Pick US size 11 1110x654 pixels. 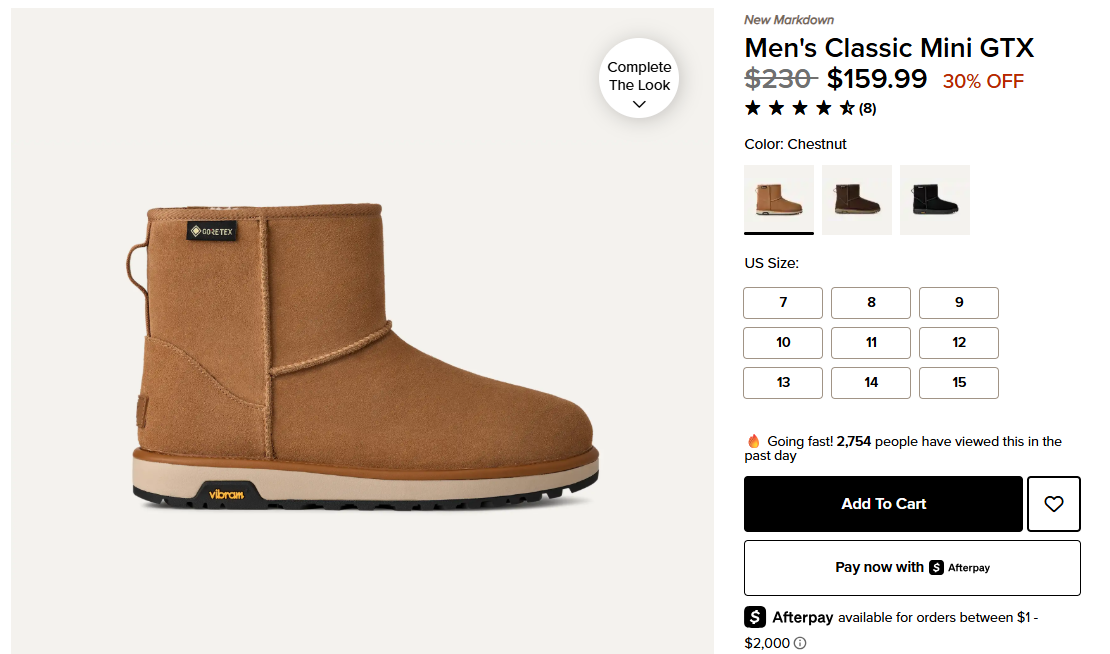tap(871, 343)
